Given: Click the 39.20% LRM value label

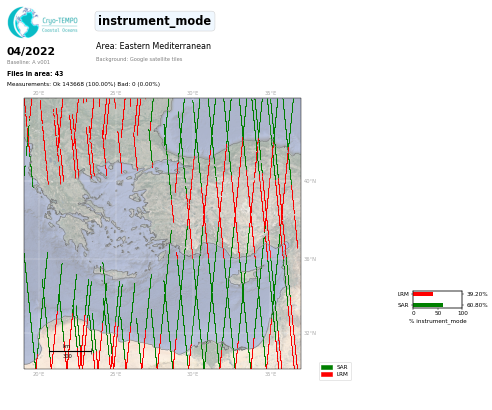Looking at the screenshot, I should pos(477,294).
